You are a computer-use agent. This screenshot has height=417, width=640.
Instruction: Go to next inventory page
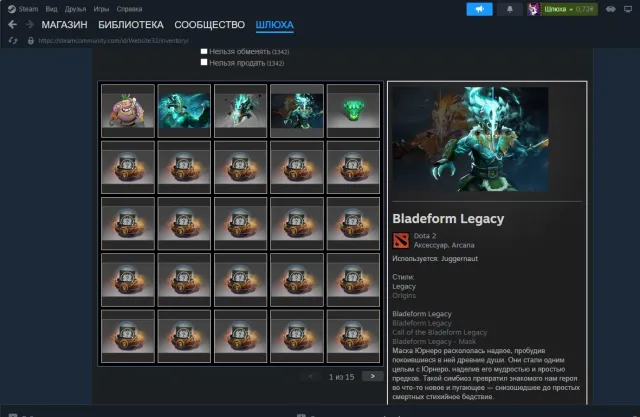(372, 376)
